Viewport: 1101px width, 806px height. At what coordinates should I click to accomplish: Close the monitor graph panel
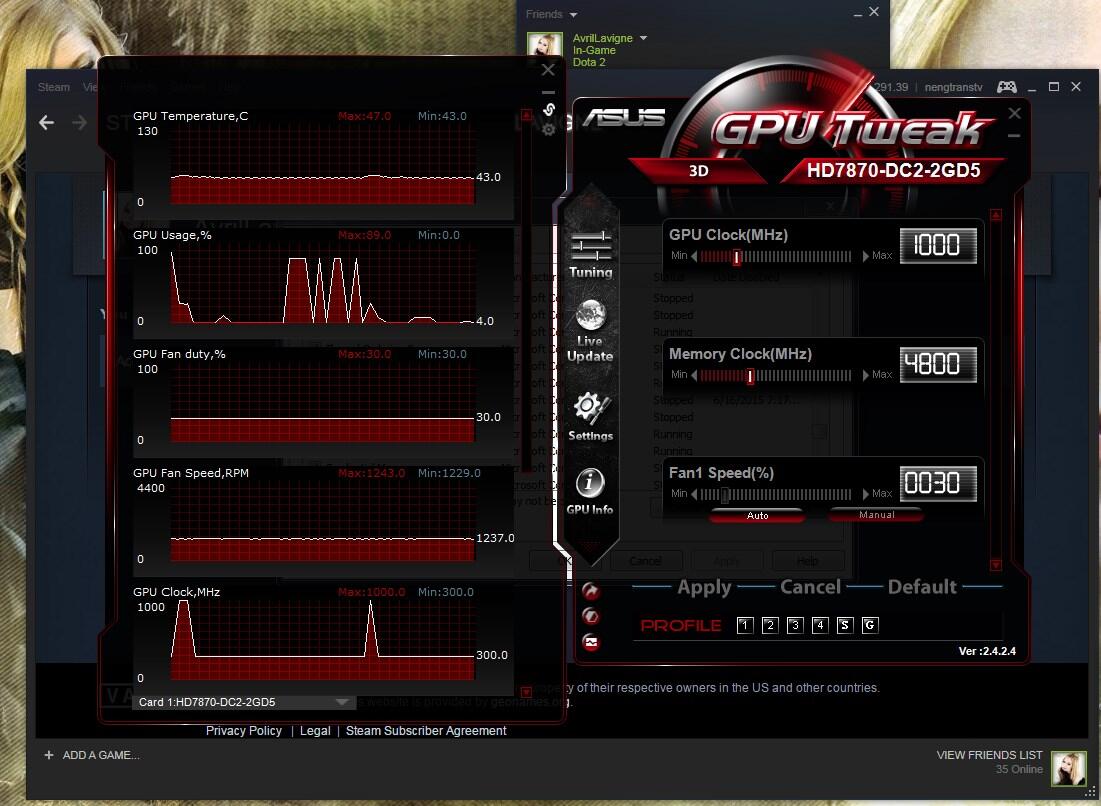pos(548,70)
